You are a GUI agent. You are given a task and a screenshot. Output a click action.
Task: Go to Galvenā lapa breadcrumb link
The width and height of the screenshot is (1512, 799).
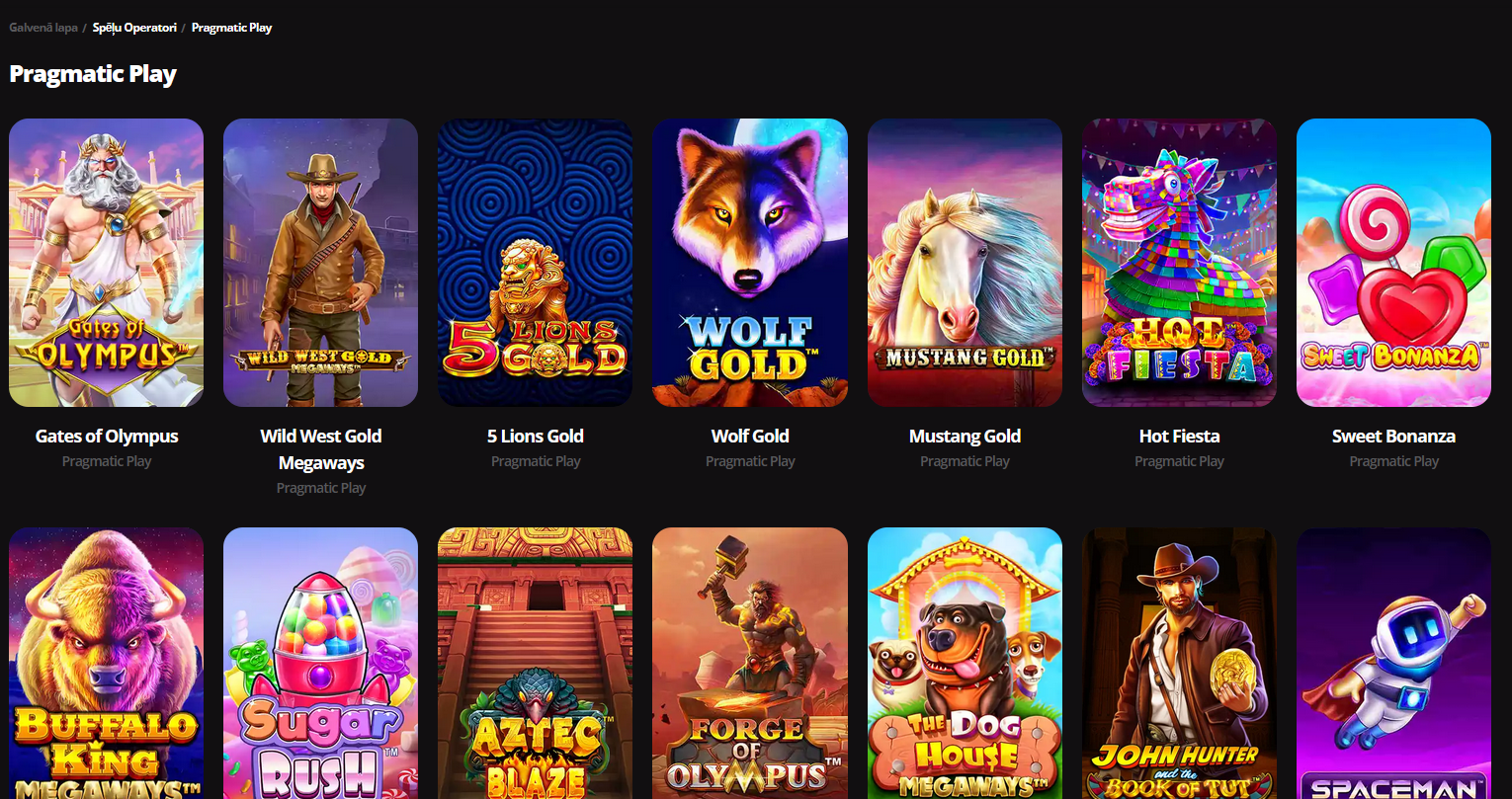[x=43, y=28]
